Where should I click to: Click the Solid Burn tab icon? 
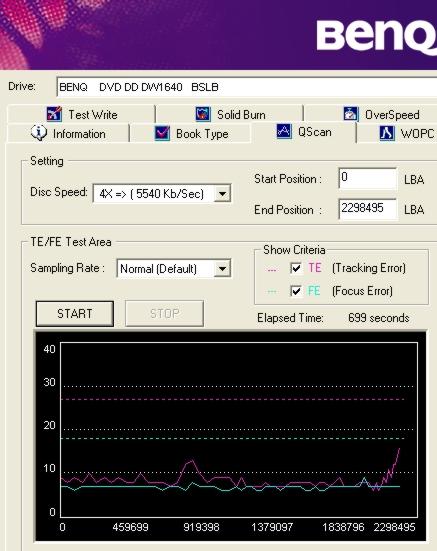(203, 114)
